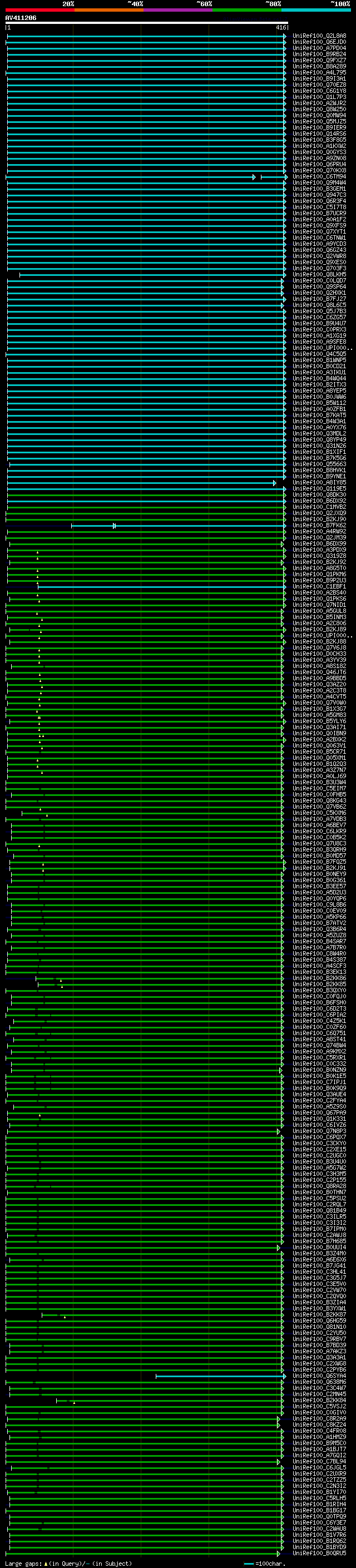Screen dimensions: 356x1568
Task: Select hit label UniRef100_B8A289
Action: click(319, 66)
